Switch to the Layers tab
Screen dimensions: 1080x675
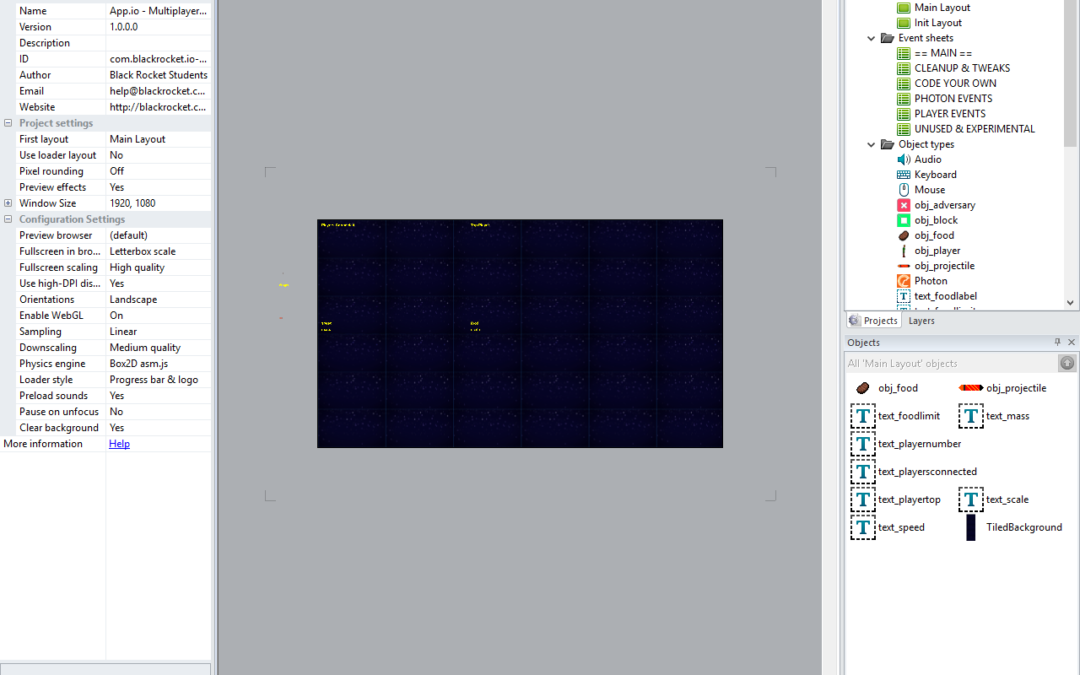[921, 321]
